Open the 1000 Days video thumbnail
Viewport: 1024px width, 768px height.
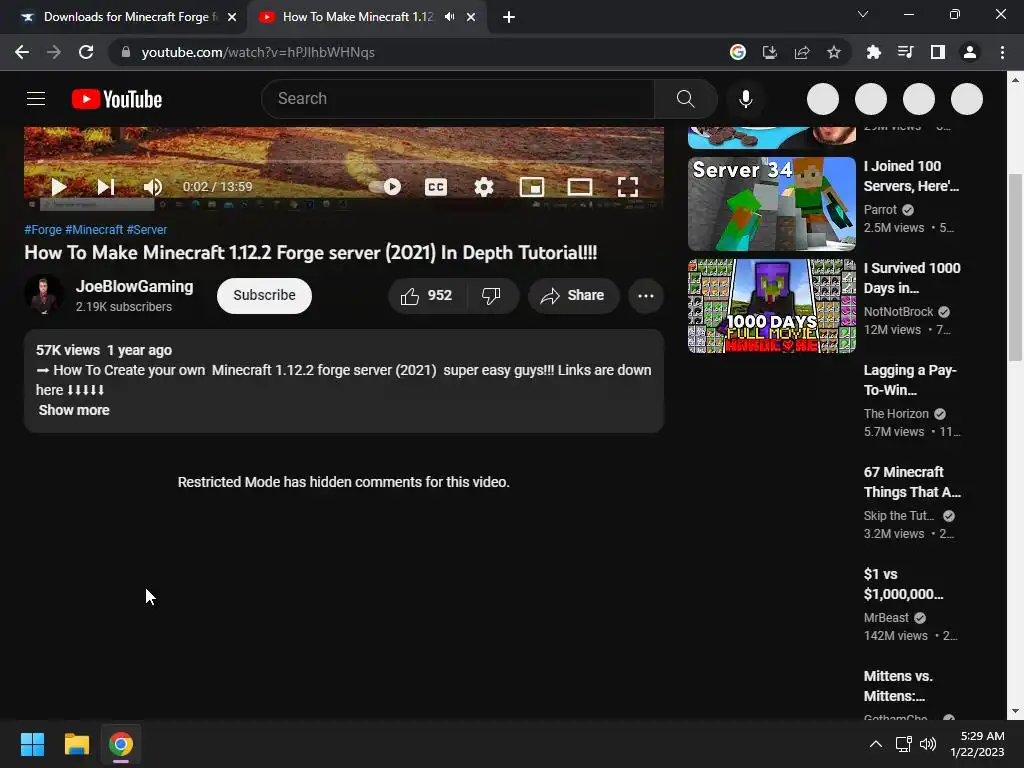pyautogui.click(x=771, y=306)
